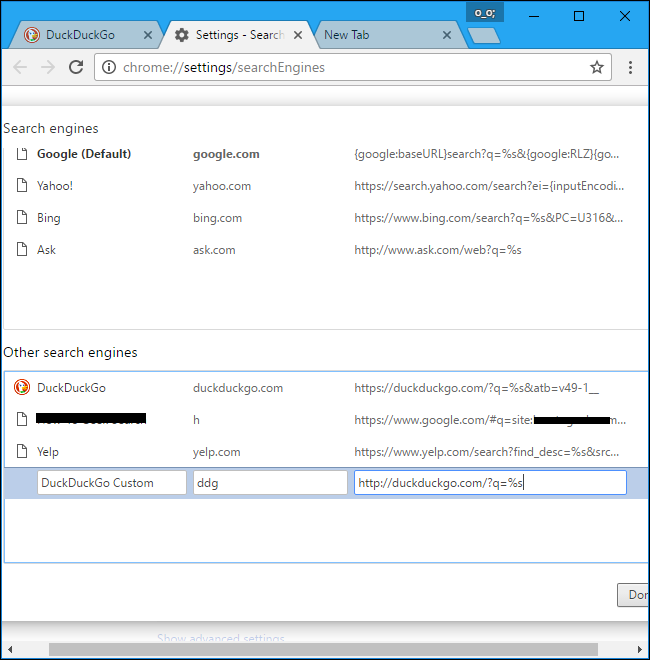Click the duckduckgo.com keyword

238,388
